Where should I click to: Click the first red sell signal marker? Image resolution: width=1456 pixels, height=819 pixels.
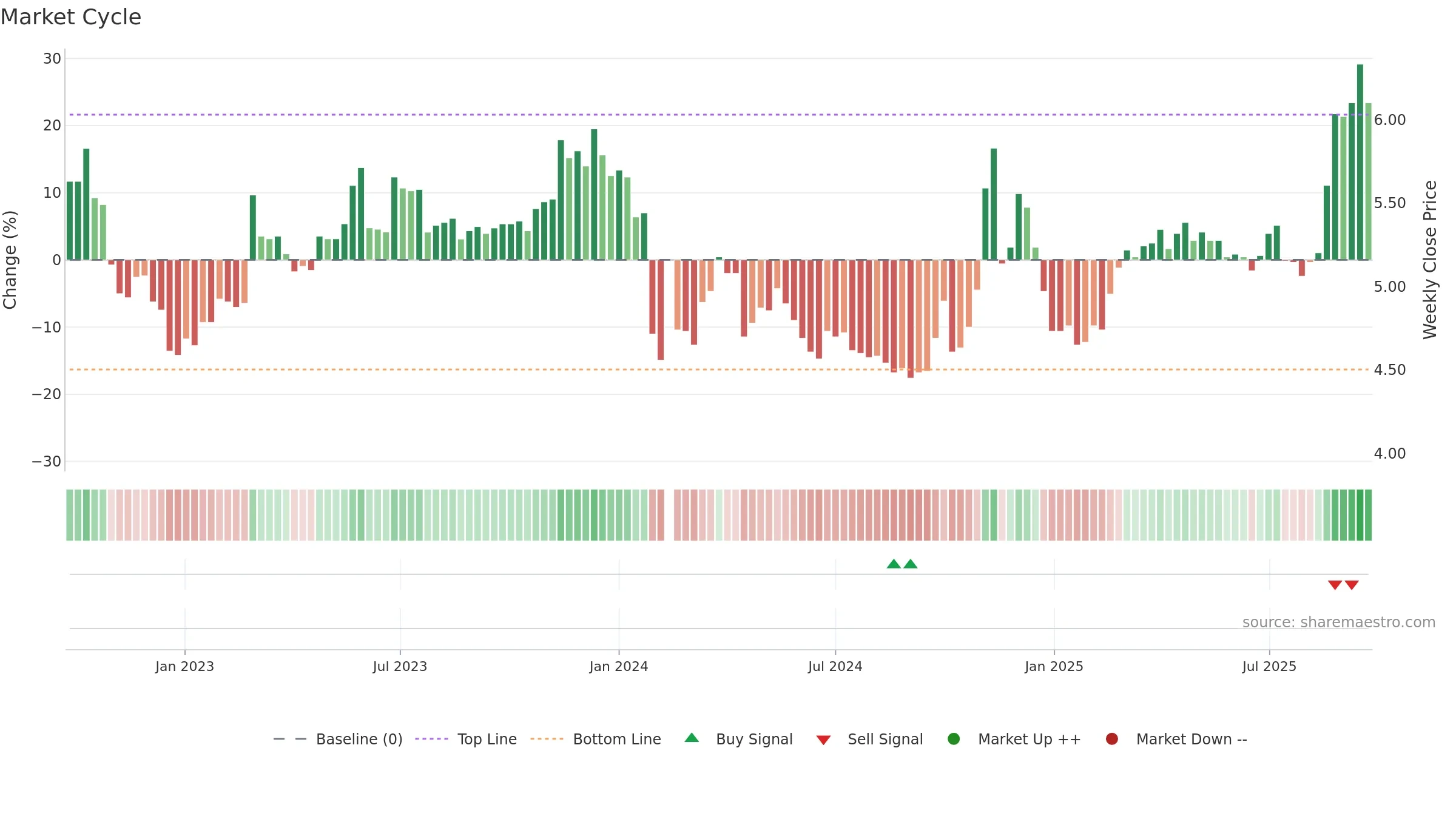(1335, 585)
